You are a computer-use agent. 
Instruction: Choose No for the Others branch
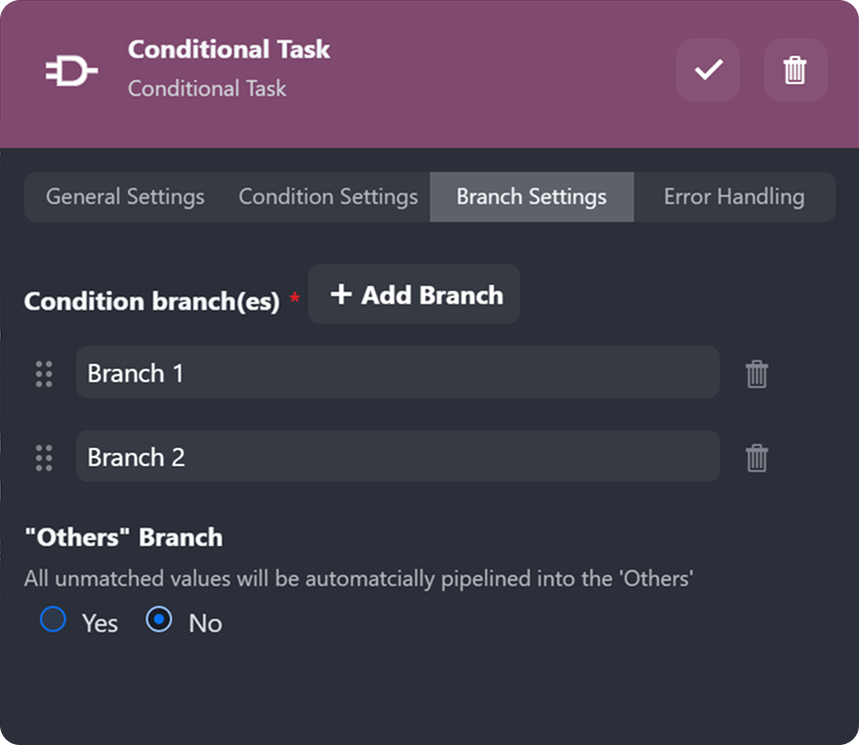pyautogui.click(x=159, y=620)
